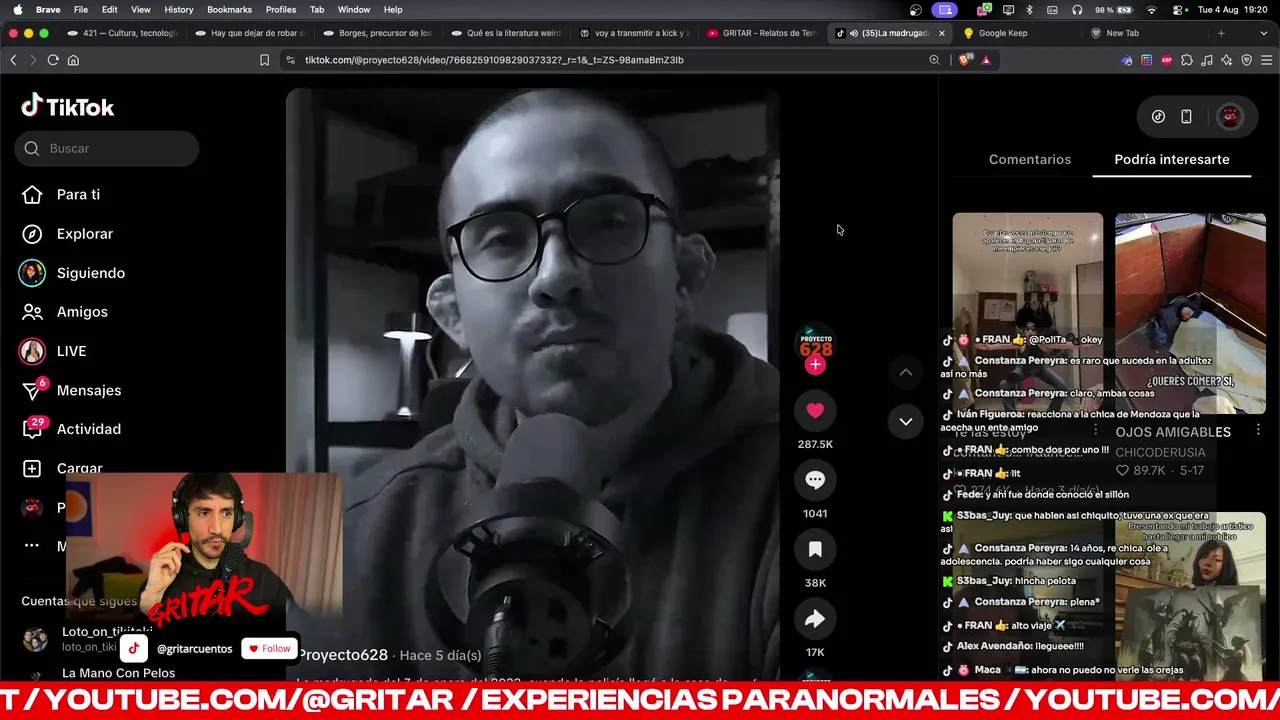This screenshot has width=1280, height=720.
Task: Open the three-dots More menu in sidebar
Action: point(32,546)
